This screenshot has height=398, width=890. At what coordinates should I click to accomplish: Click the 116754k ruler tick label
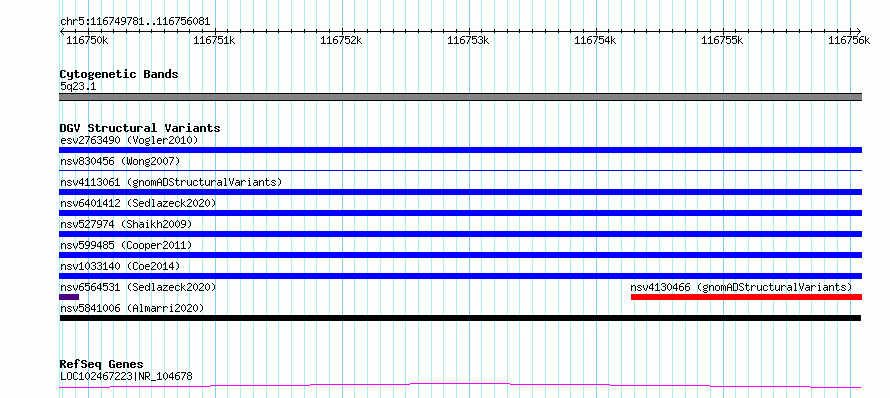pyautogui.click(x=595, y=40)
